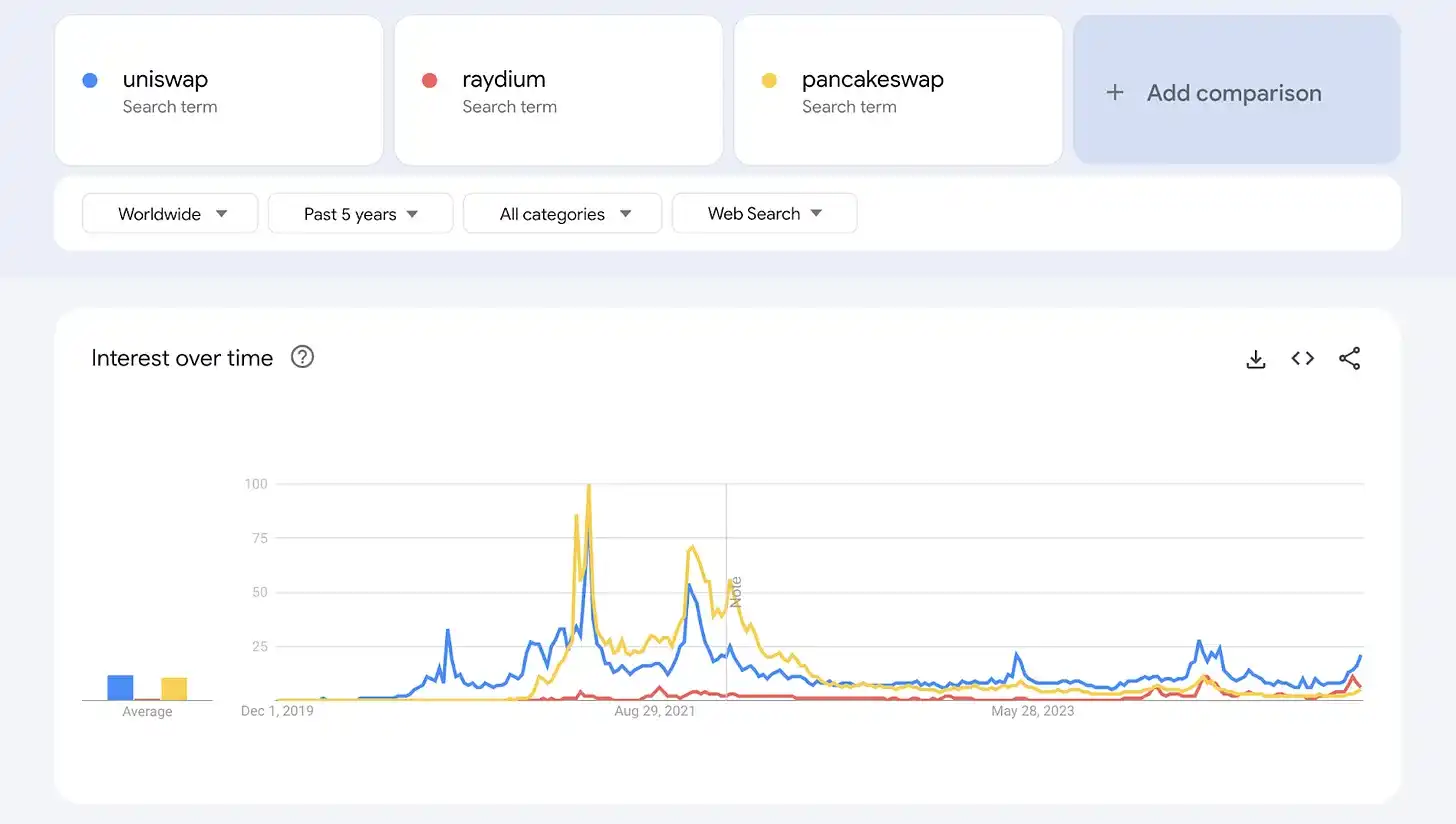
Task: Click the red dot beside raydium
Action: point(430,80)
